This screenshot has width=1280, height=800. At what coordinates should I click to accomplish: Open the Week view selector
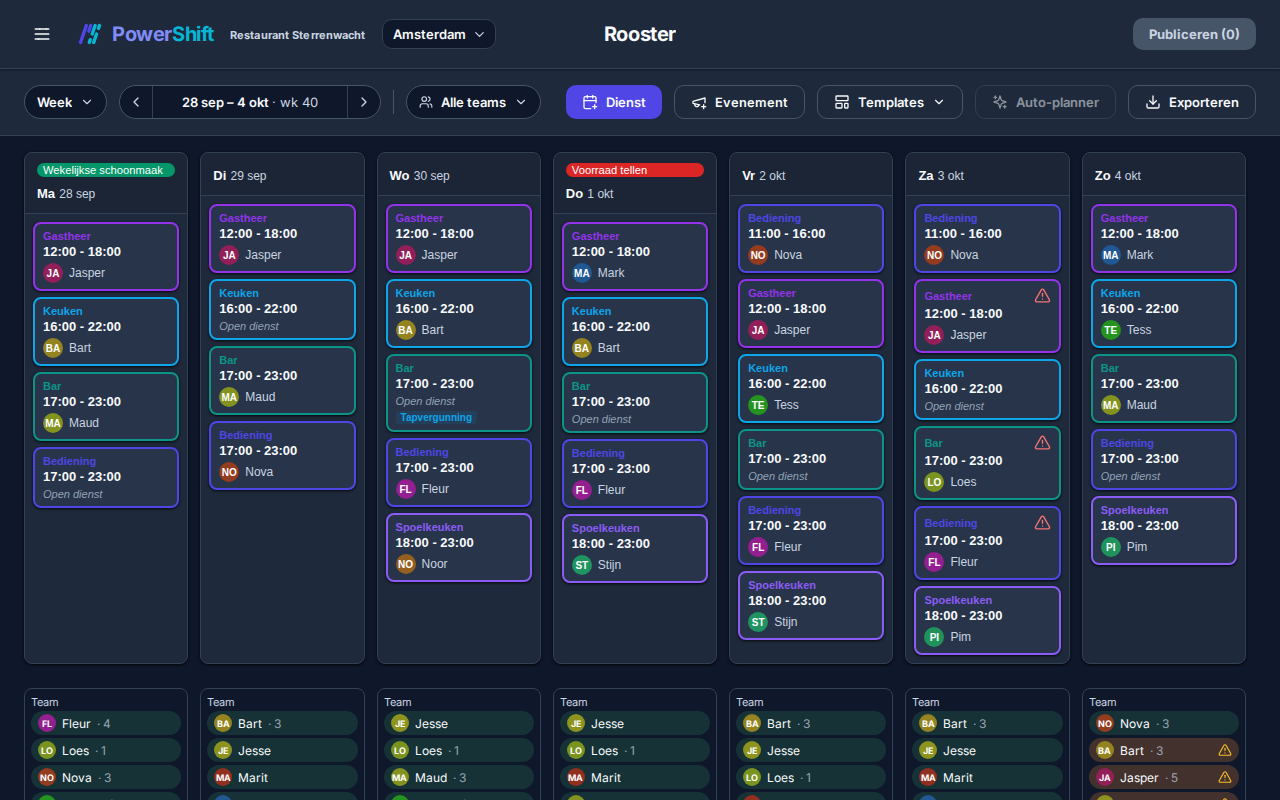pyautogui.click(x=65, y=102)
